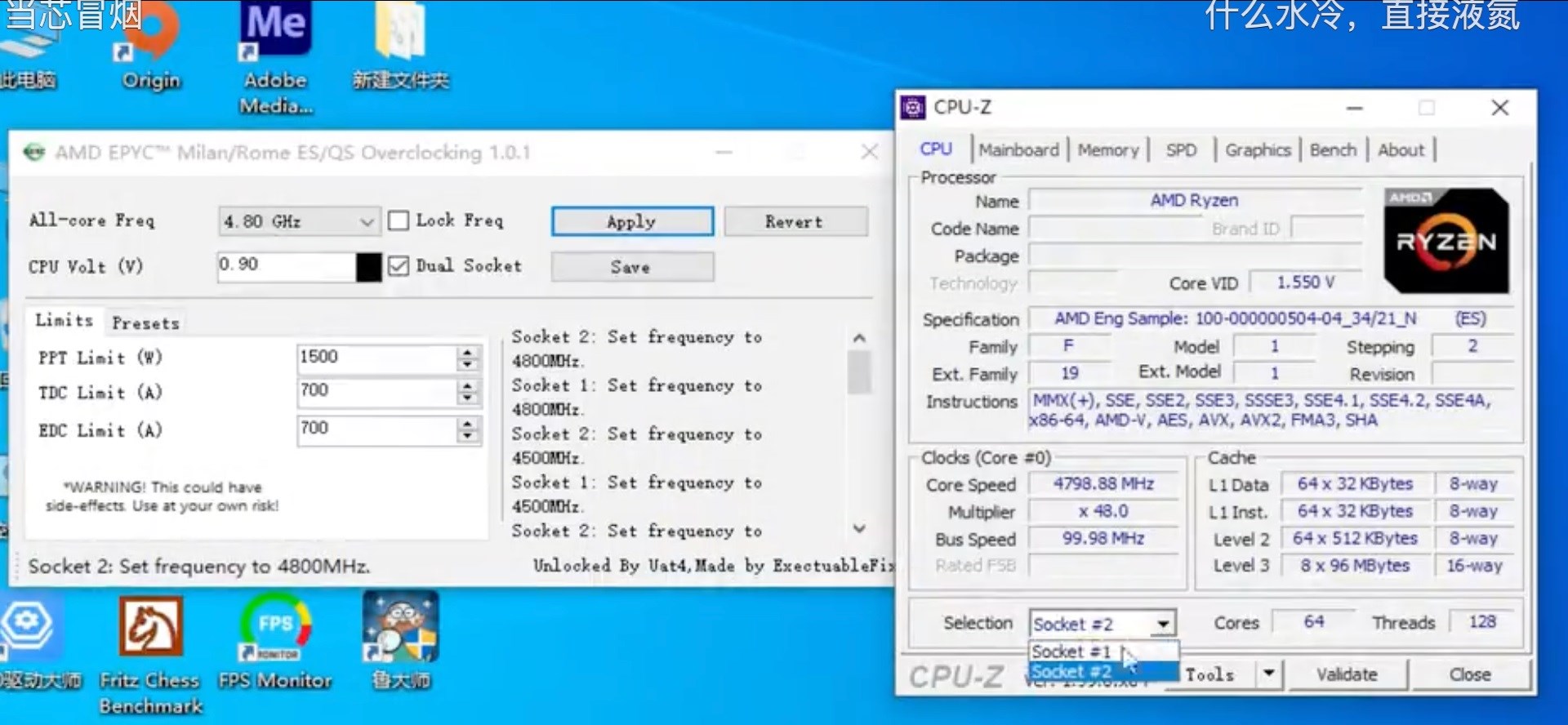Image resolution: width=1568 pixels, height=725 pixels.
Task: Select the Limits tab
Action: [x=64, y=320]
